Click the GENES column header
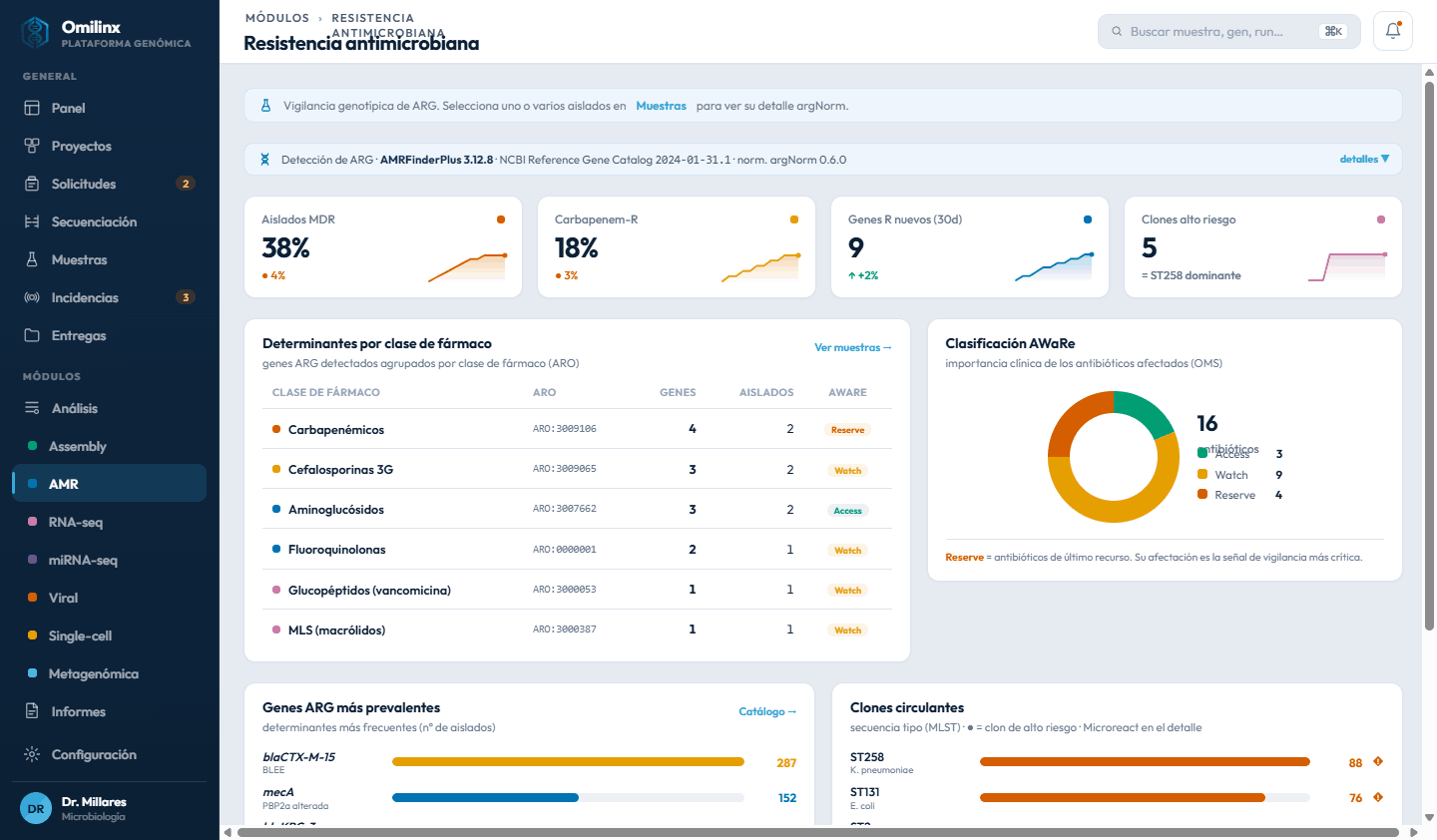The width and height of the screenshot is (1437, 840). (678, 392)
